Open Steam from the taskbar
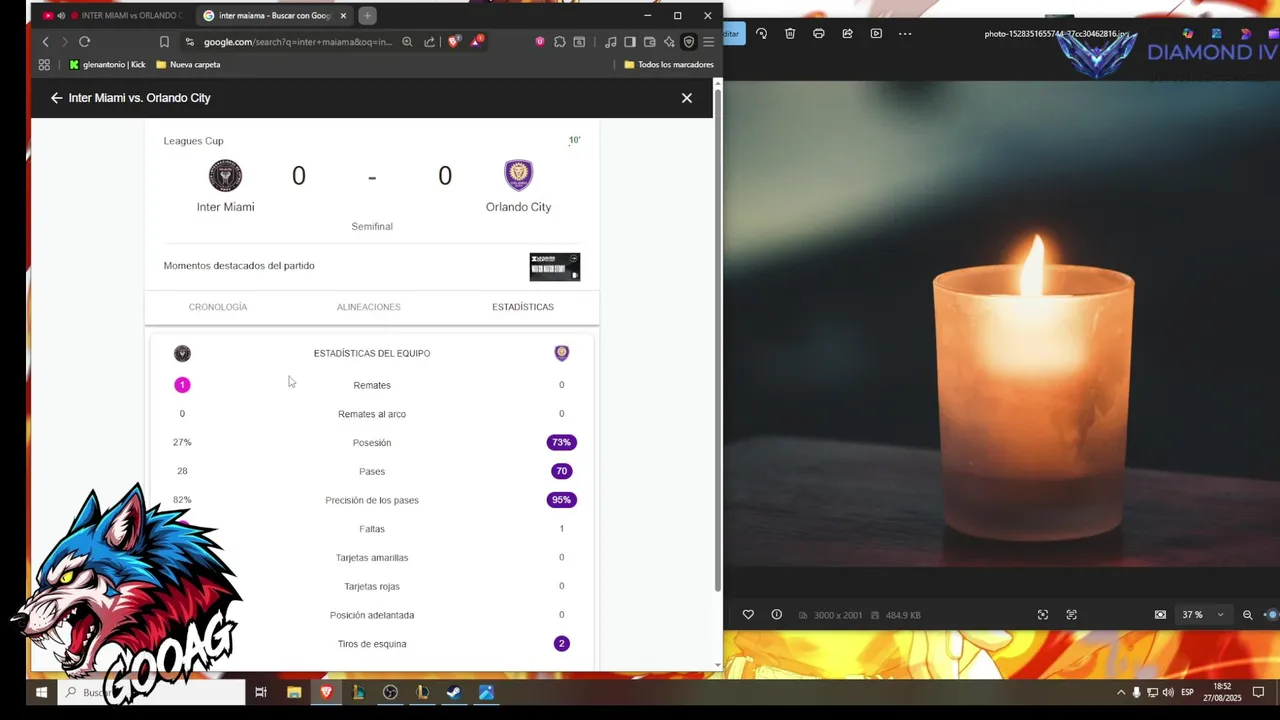Viewport: 1280px width, 720px height. tap(453, 692)
